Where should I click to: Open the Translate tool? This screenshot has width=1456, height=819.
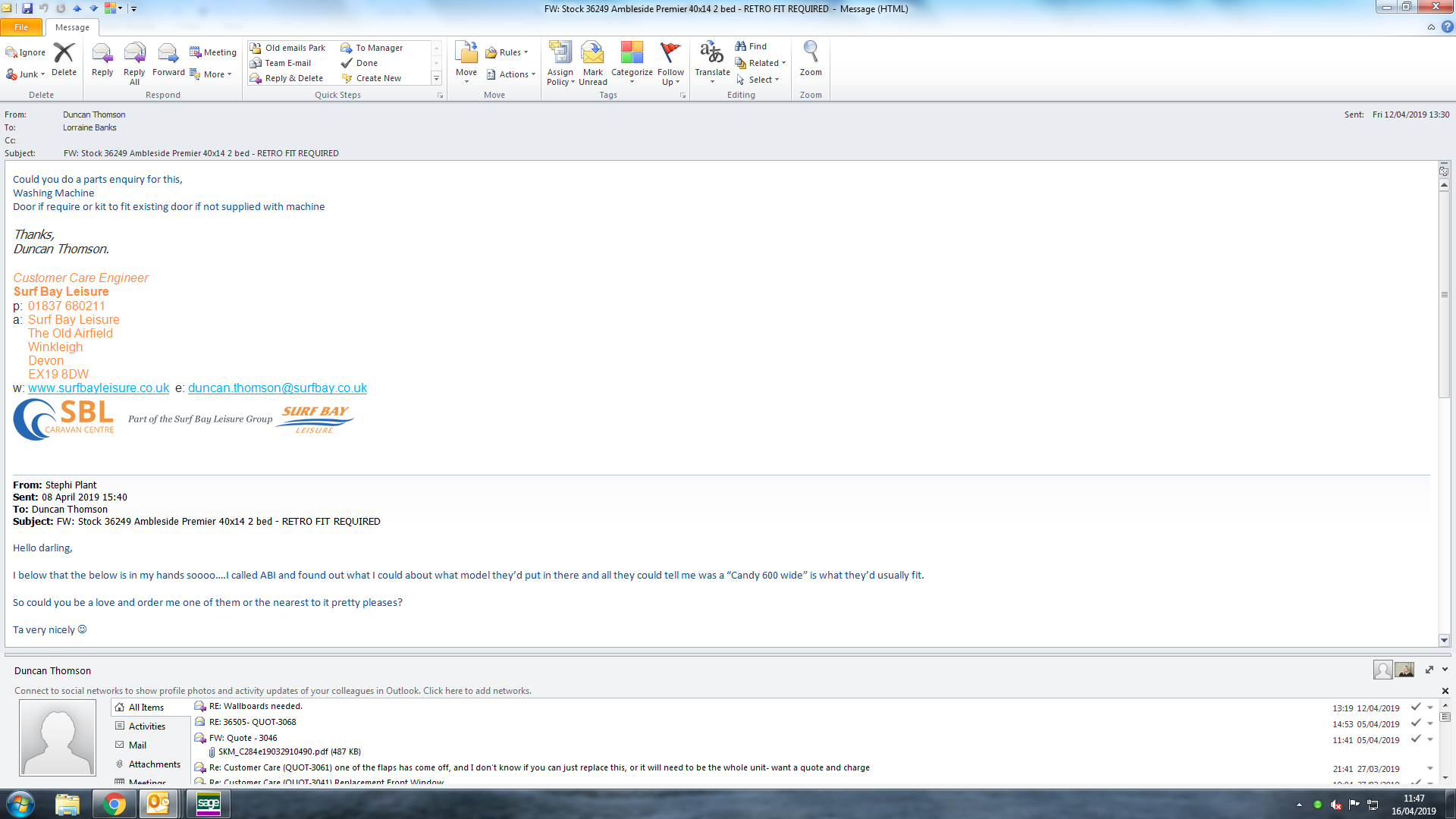[711, 55]
